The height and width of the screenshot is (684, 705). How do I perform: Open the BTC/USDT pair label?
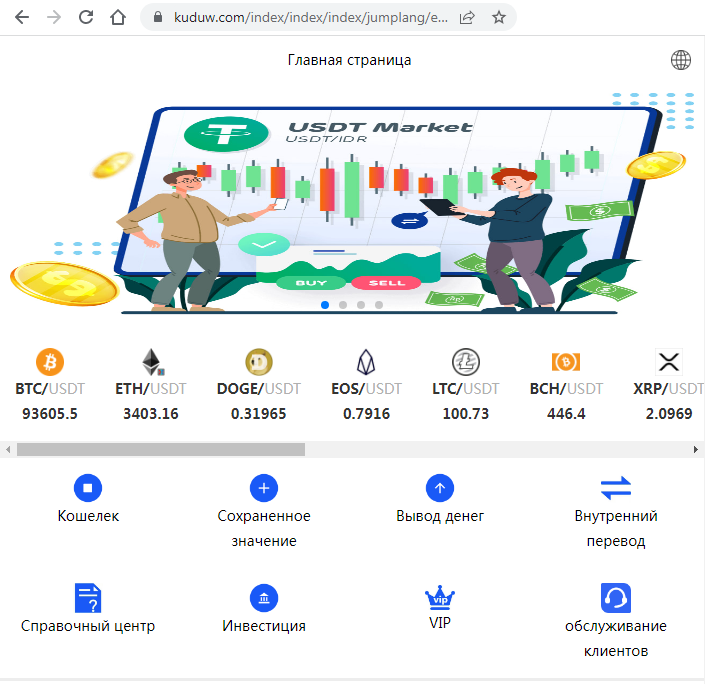[50, 389]
